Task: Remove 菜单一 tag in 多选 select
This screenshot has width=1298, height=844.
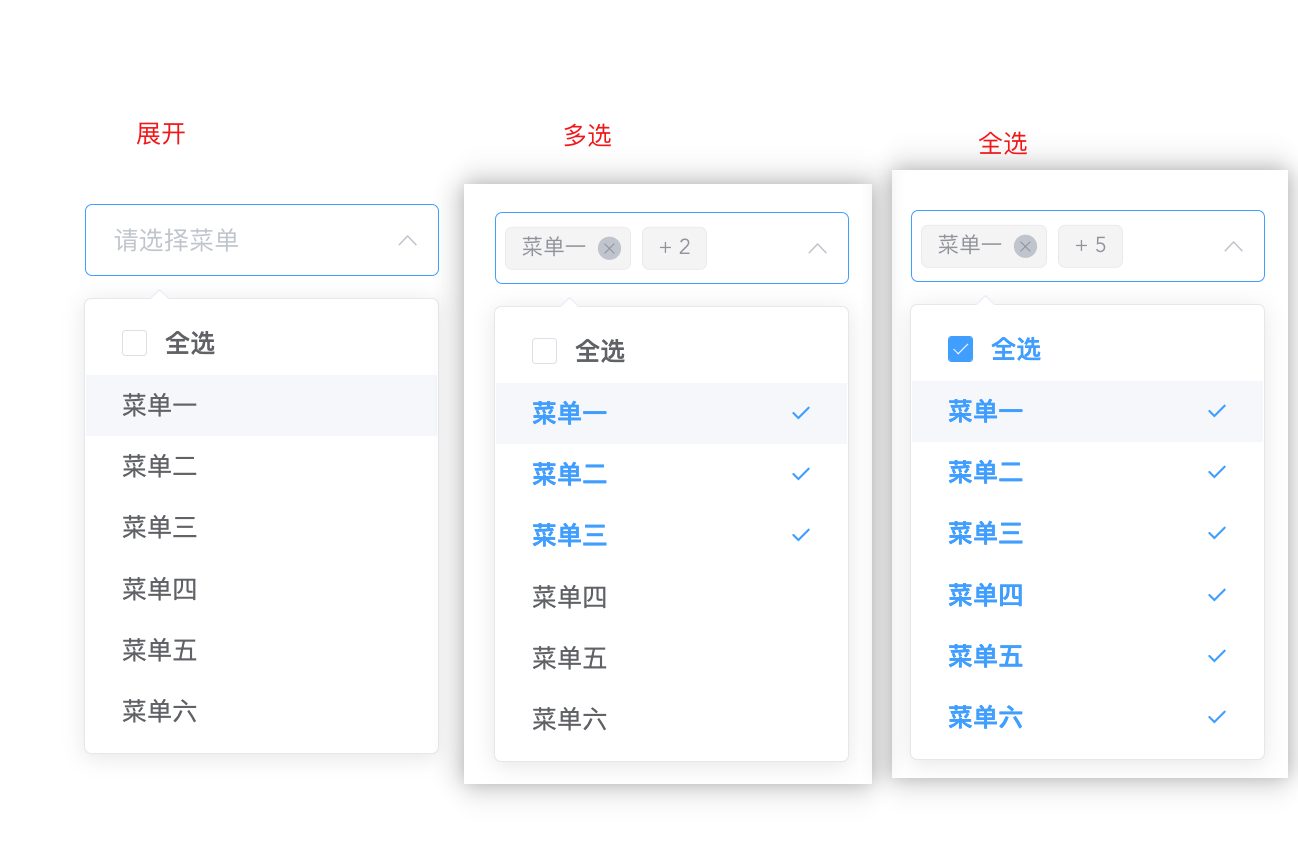Action: pyautogui.click(x=609, y=248)
